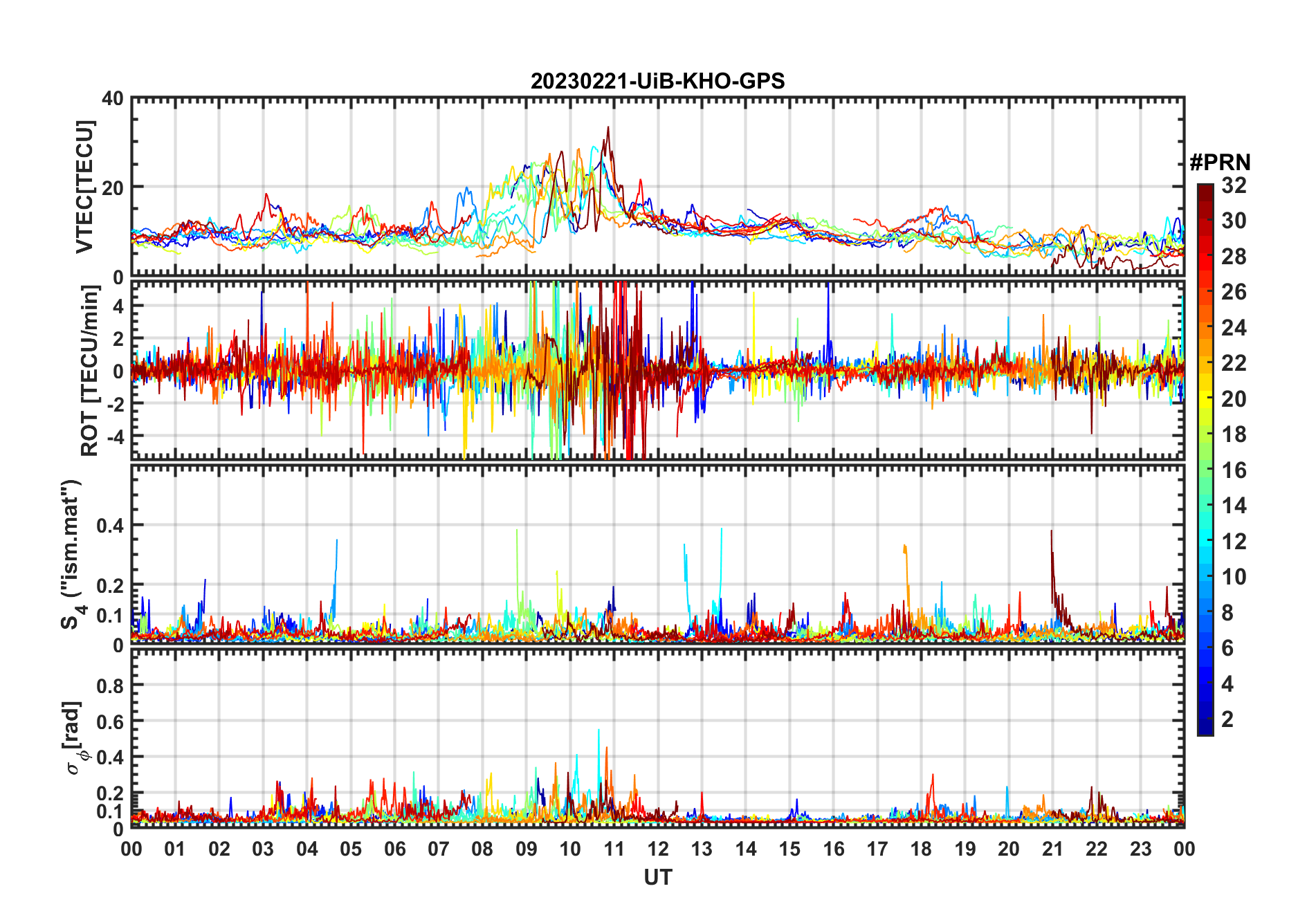Select colorbar tick label 14
This screenshot has height=920, width=1316.
(1234, 506)
